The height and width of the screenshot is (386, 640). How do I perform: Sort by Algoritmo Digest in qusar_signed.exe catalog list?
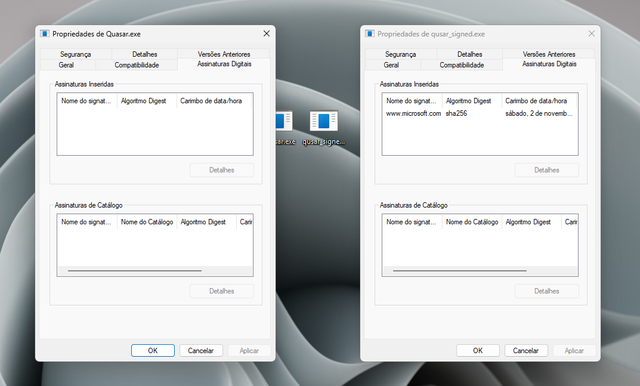point(531,222)
